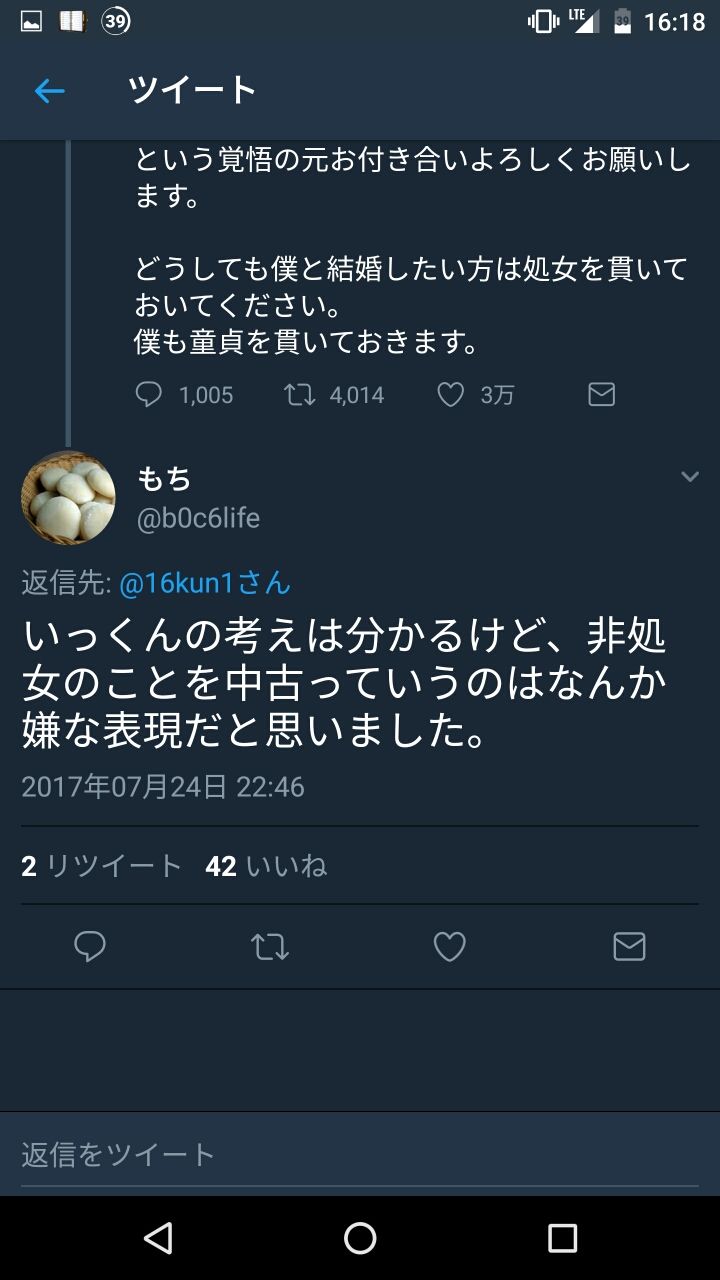720x1280 pixels.
Task: Tap the もち display name
Action: 165,479
